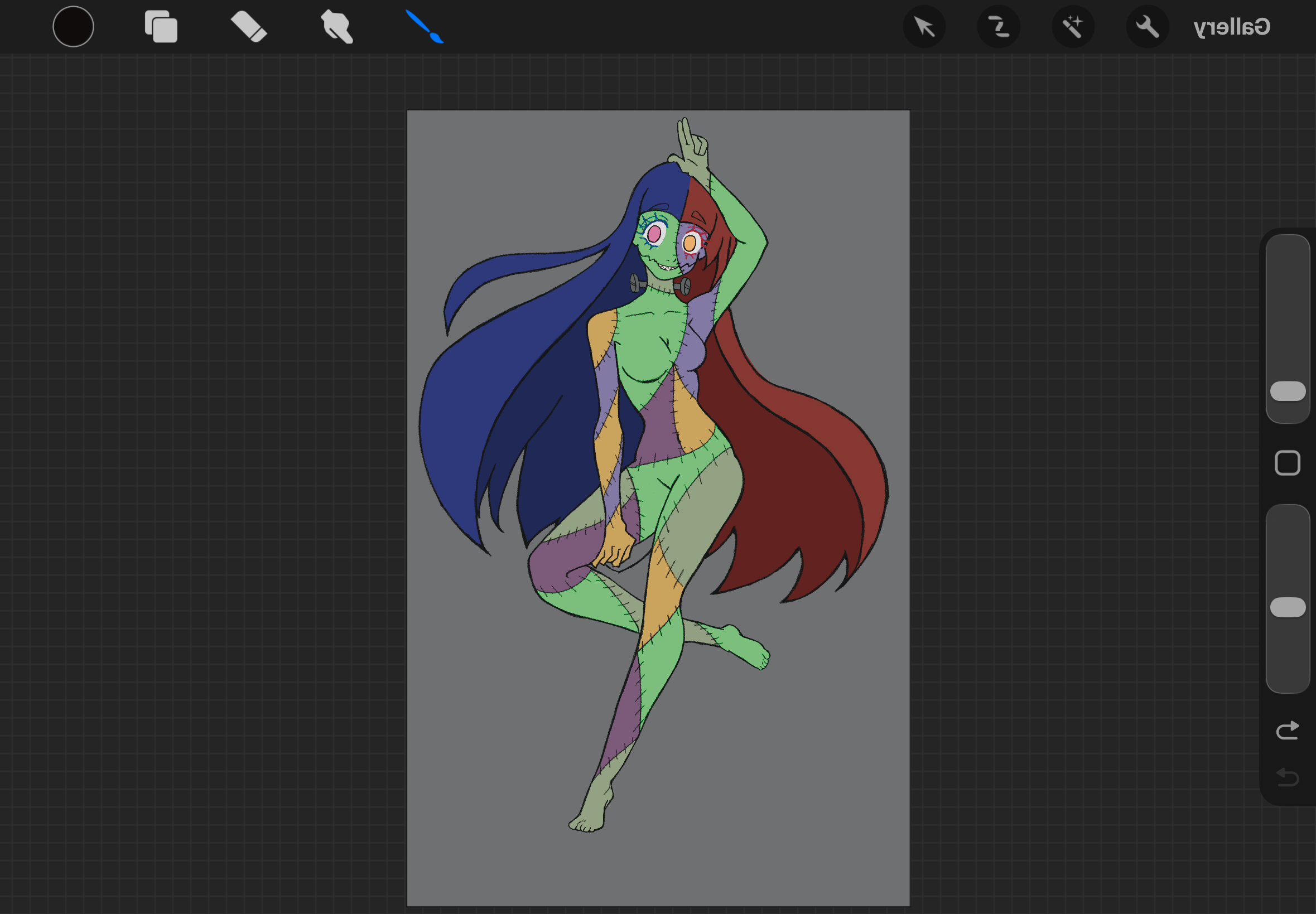Select the blue Brush tool
Image resolution: width=1316 pixels, height=914 pixels.
pos(425,26)
